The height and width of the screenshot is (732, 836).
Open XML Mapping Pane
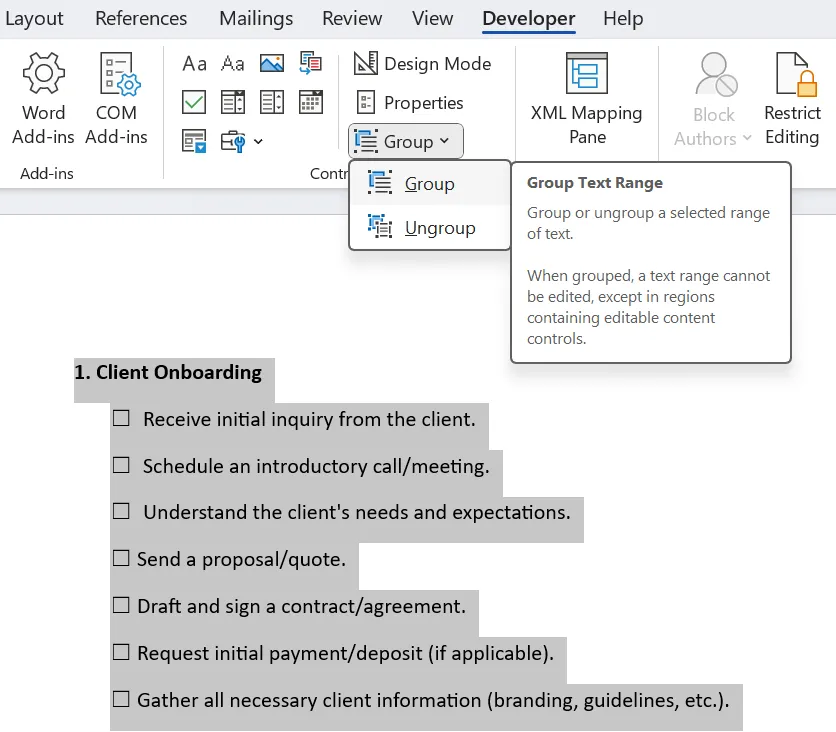point(586,99)
